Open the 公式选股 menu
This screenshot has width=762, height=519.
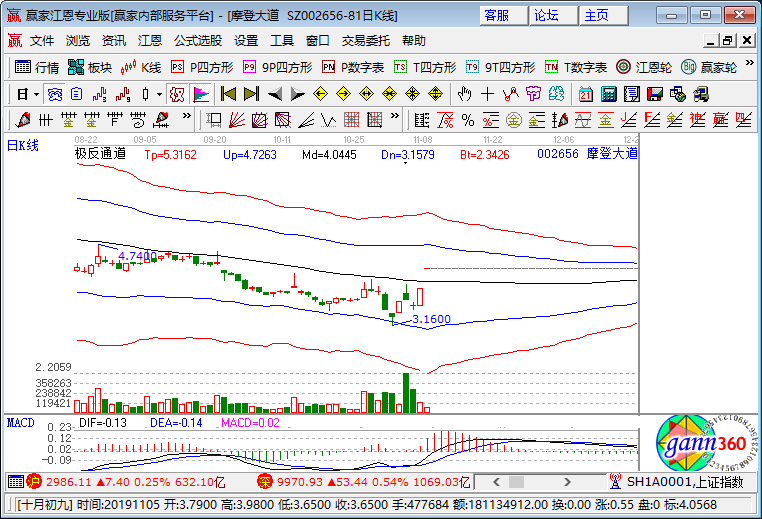[198, 41]
